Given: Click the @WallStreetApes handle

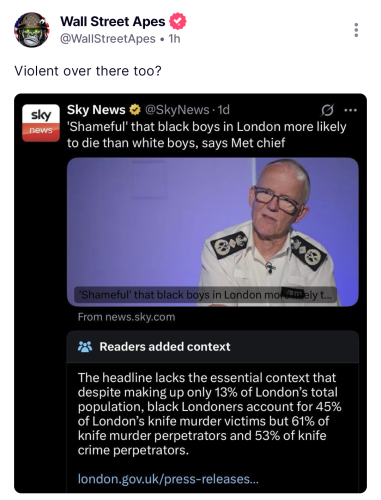Looking at the screenshot, I should 108,39.
